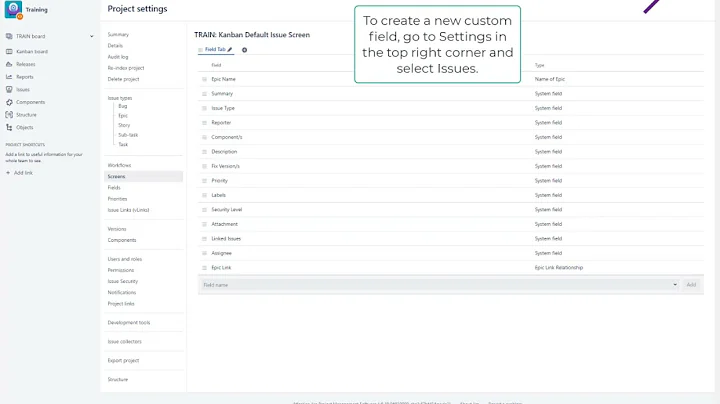This screenshot has width=720, height=404.
Task: Open Issue Security settings
Action: click(123, 281)
